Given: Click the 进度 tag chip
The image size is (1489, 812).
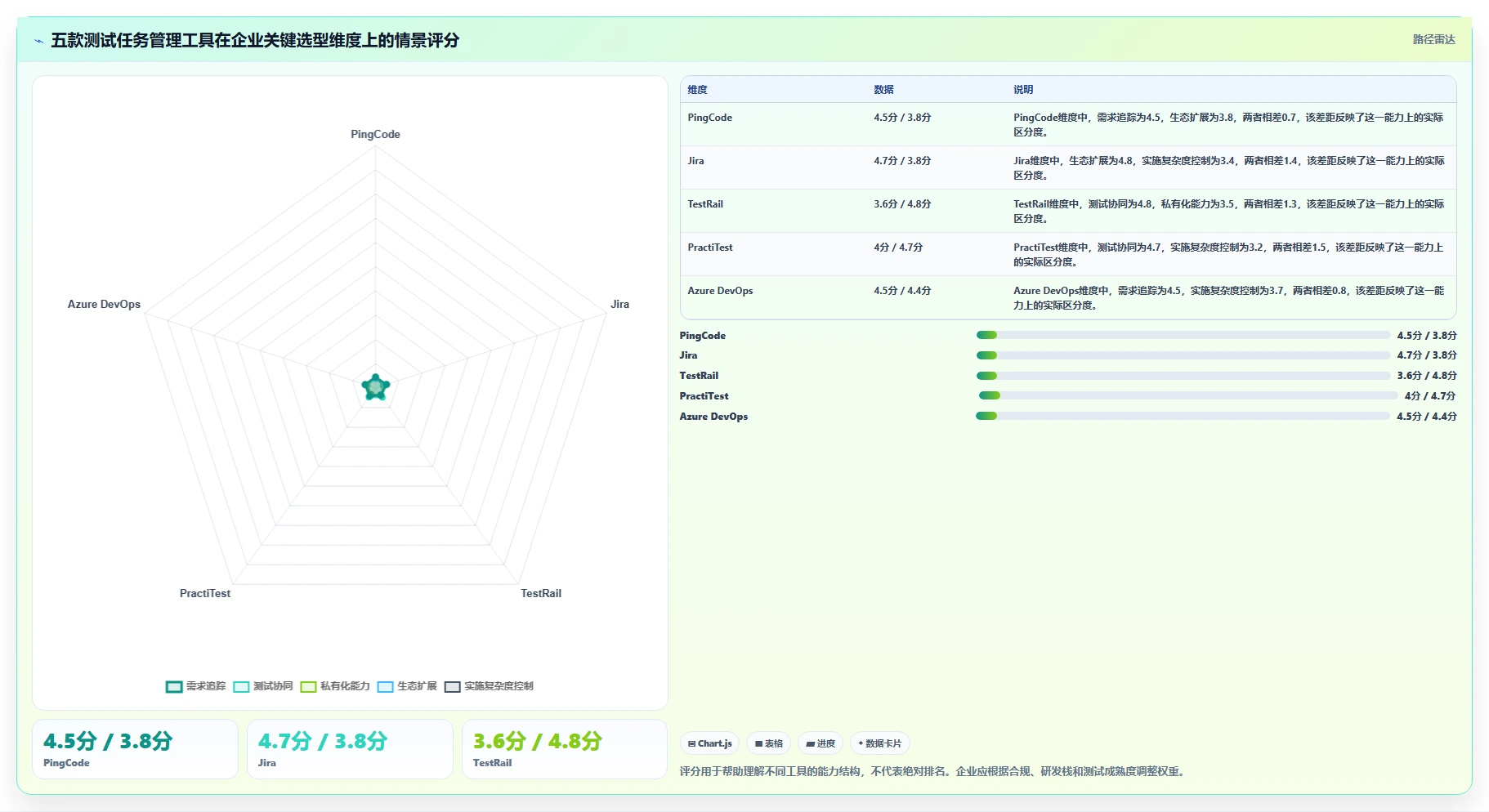Looking at the screenshot, I should [821, 743].
